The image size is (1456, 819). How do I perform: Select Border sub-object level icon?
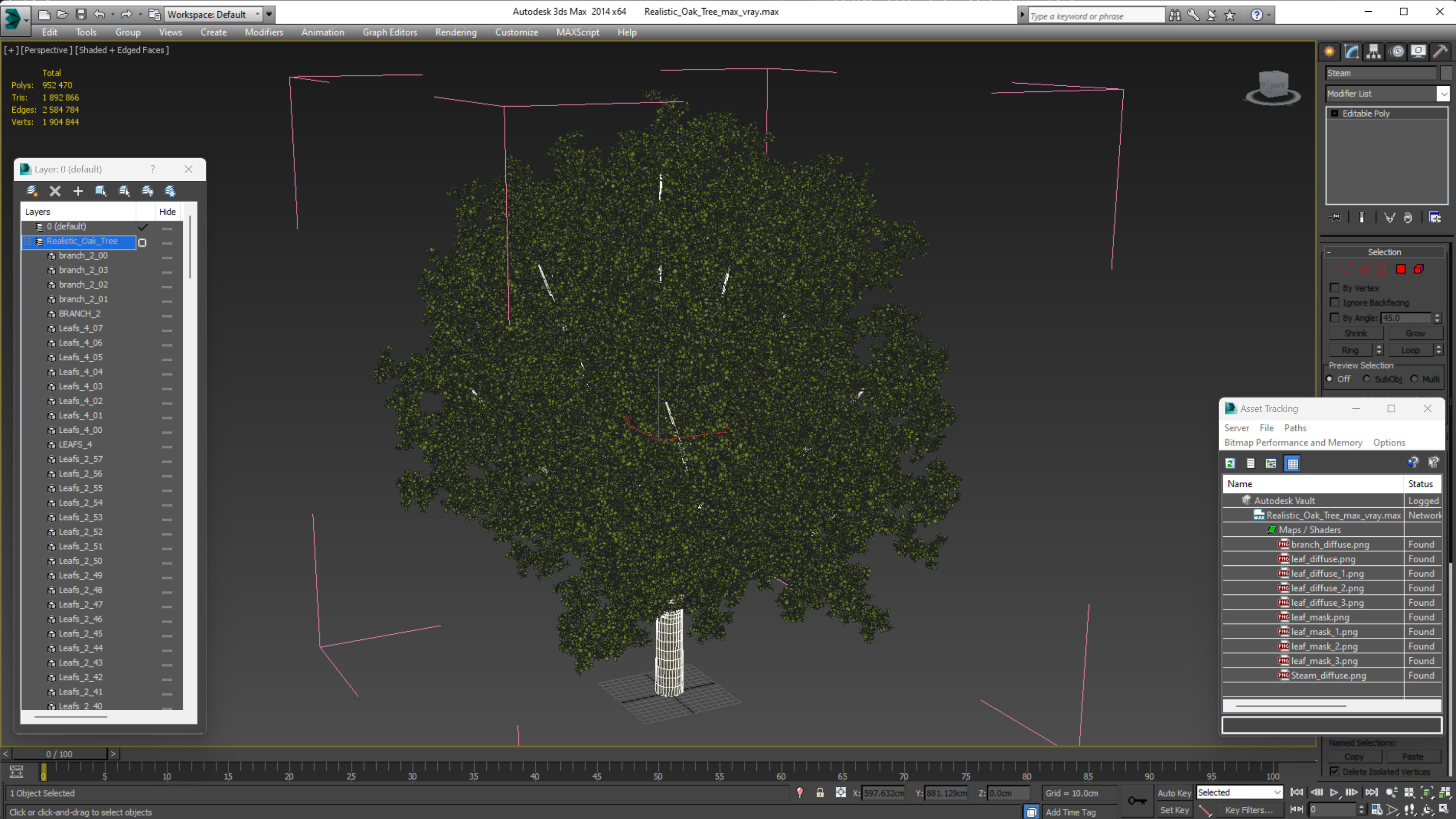(x=1382, y=269)
